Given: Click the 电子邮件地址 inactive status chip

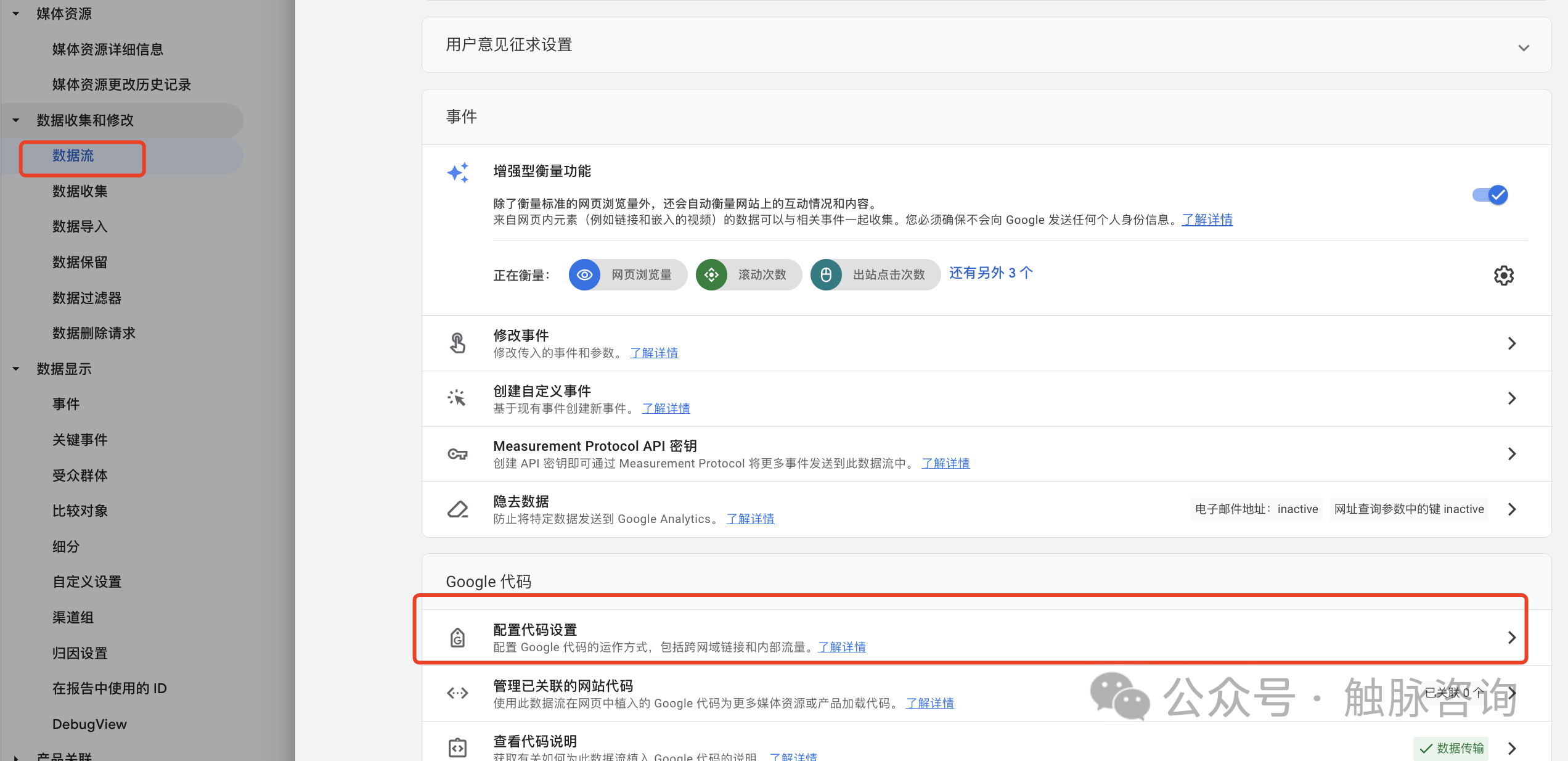Looking at the screenshot, I should click(1256, 509).
